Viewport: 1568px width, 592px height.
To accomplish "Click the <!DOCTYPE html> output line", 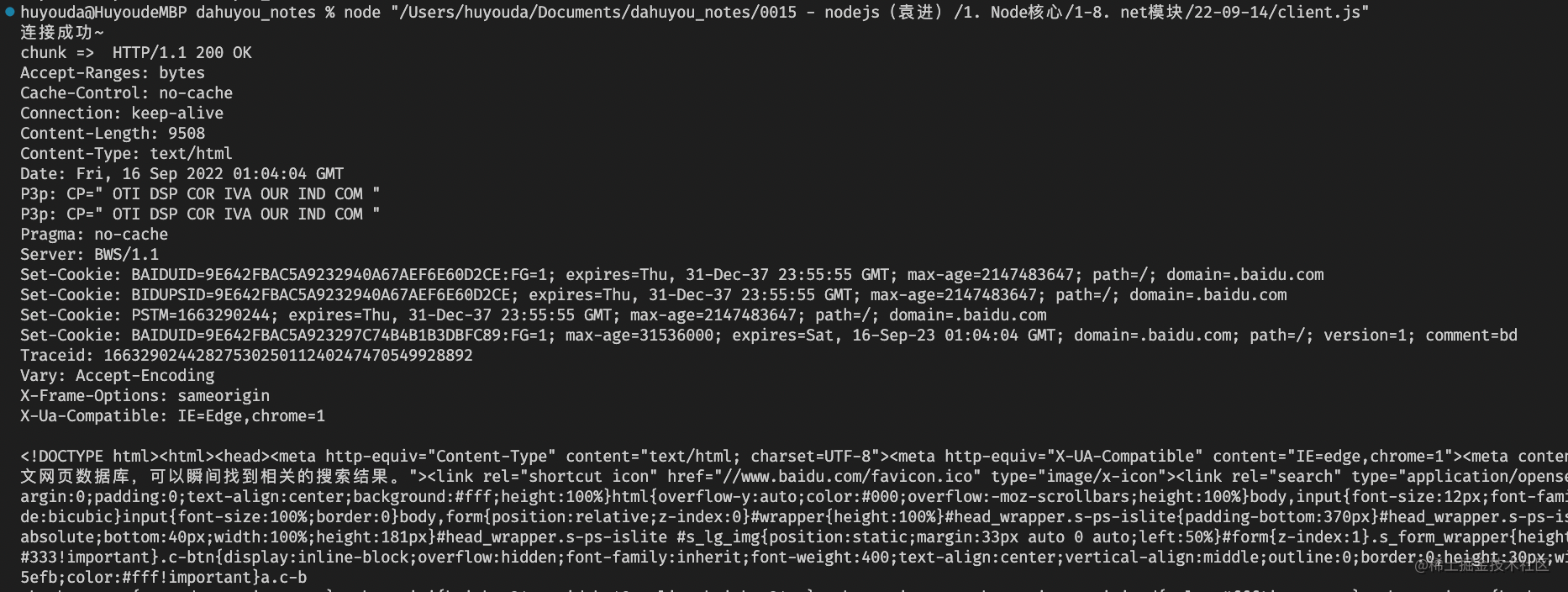I will coord(794,457).
